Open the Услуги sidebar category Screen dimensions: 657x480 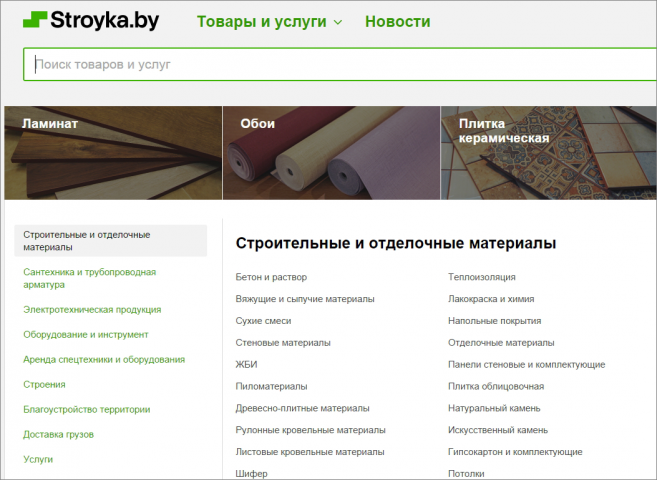tap(38, 459)
